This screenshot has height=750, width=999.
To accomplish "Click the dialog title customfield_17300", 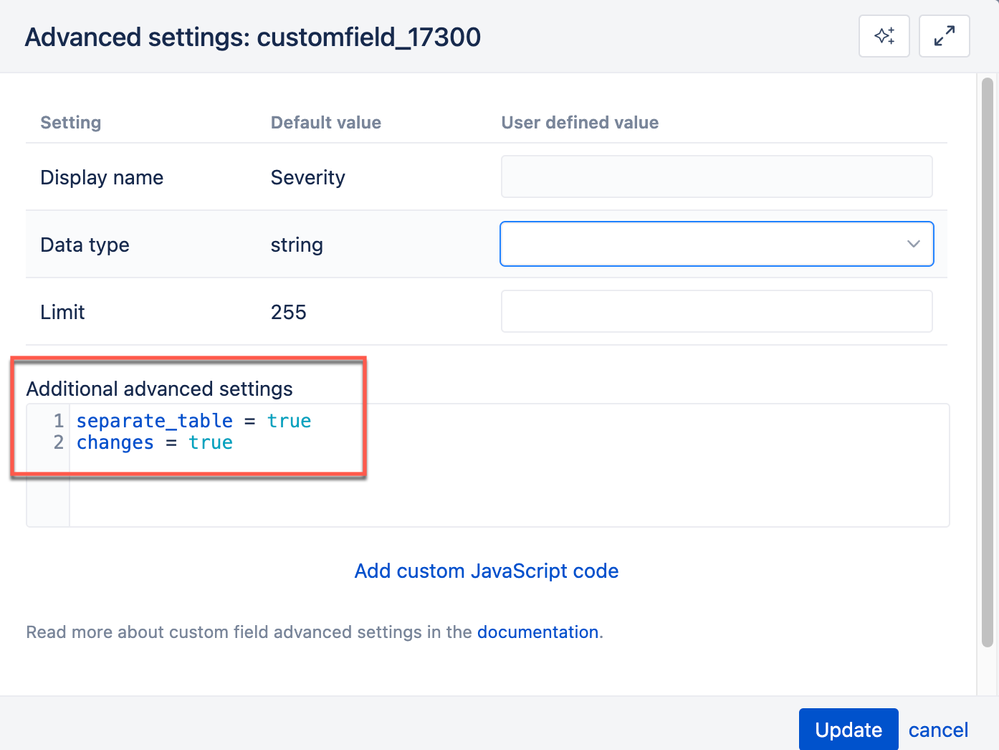I will (369, 37).
